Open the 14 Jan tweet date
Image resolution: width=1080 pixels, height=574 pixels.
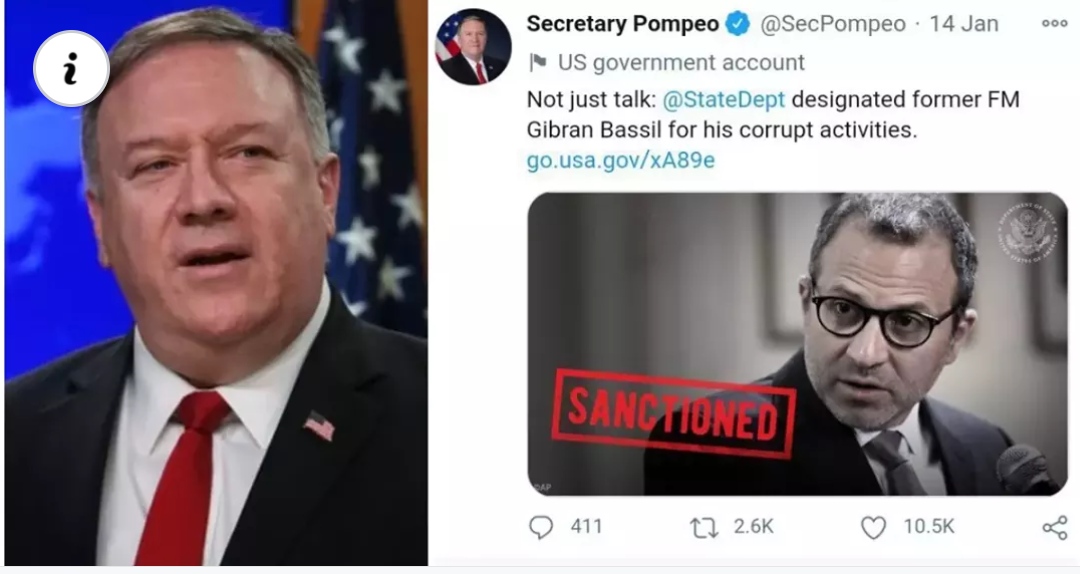pos(964,24)
